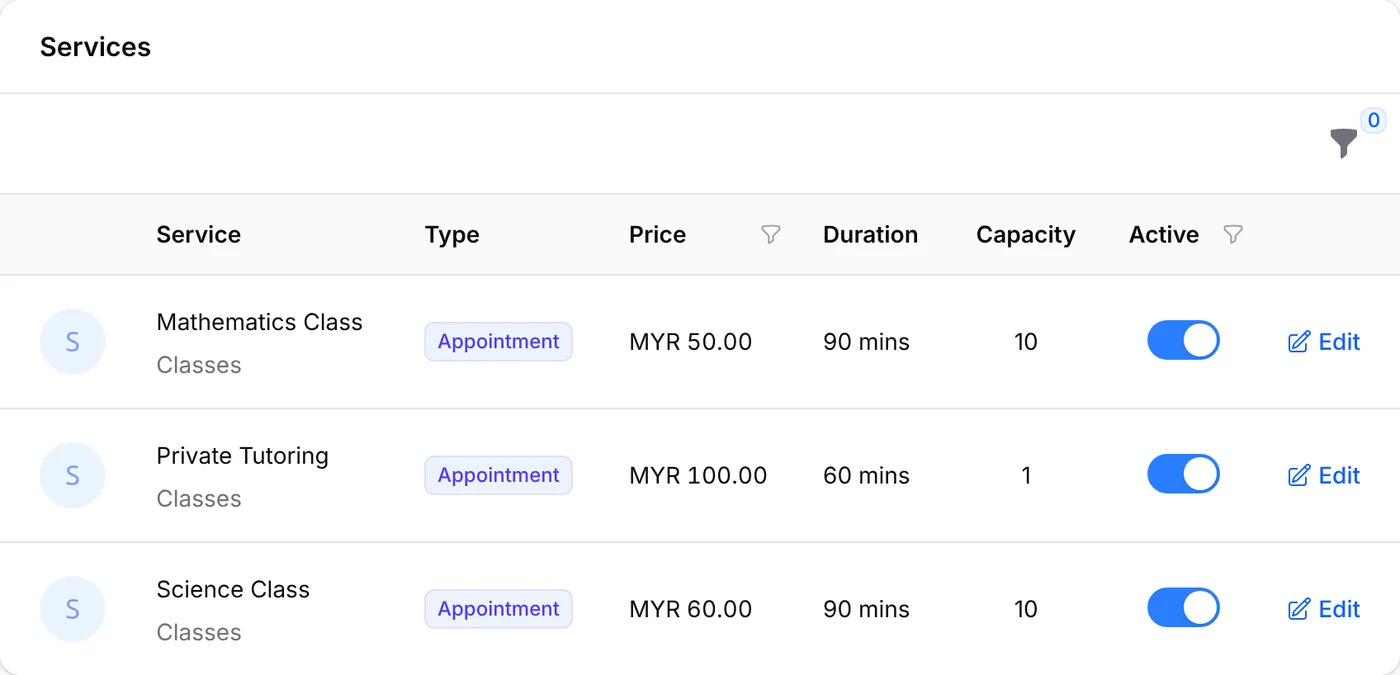Click the filter count badge showing 0
The image size is (1400, 675).
point(1373,121)
